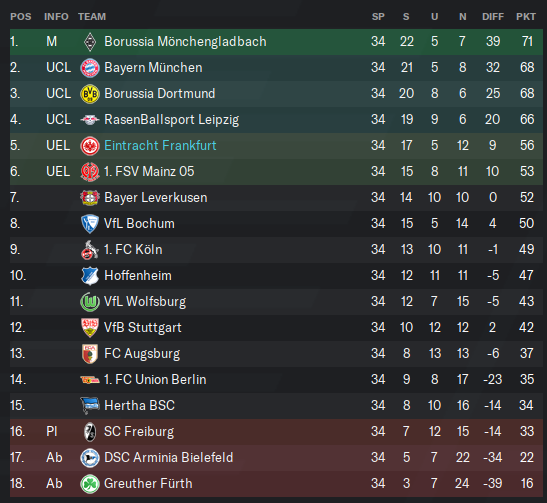Click the Bayern München club logo
547x503 pixels.
pos(90,68)
